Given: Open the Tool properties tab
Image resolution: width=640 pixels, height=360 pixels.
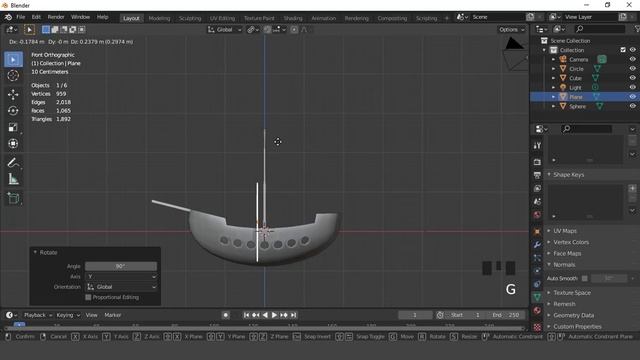Looking at the screenshot, I should [537, 146].
